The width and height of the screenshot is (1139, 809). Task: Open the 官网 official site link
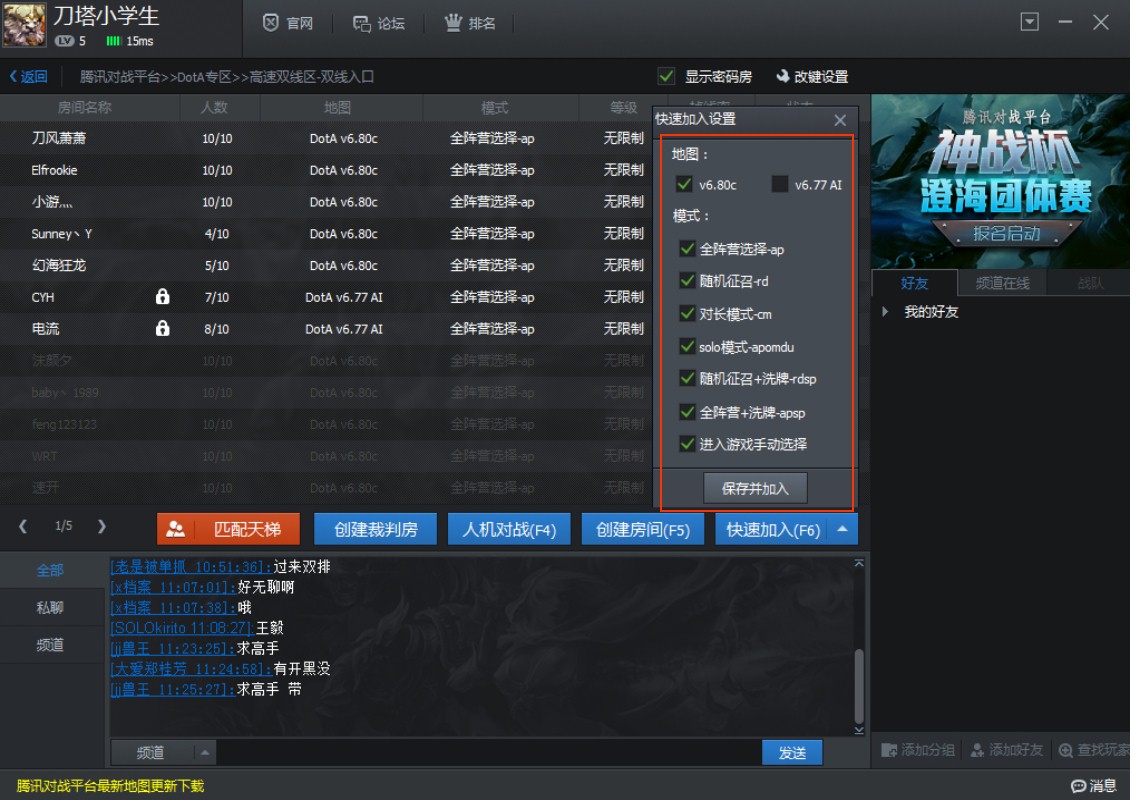289,24
